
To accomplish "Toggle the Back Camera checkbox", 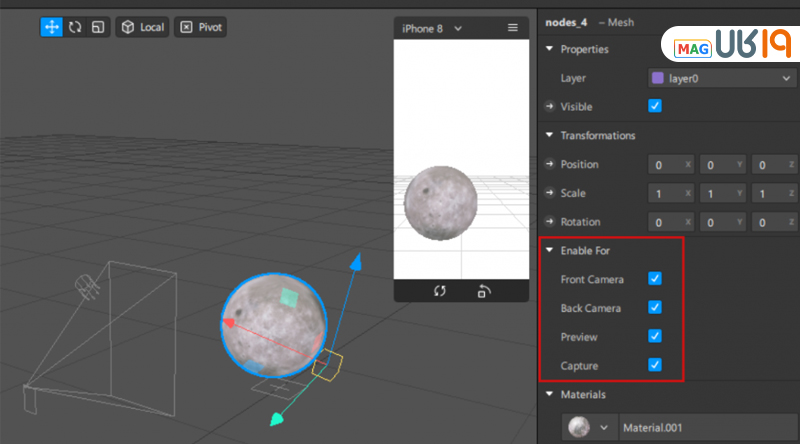I will coord(655,307).
